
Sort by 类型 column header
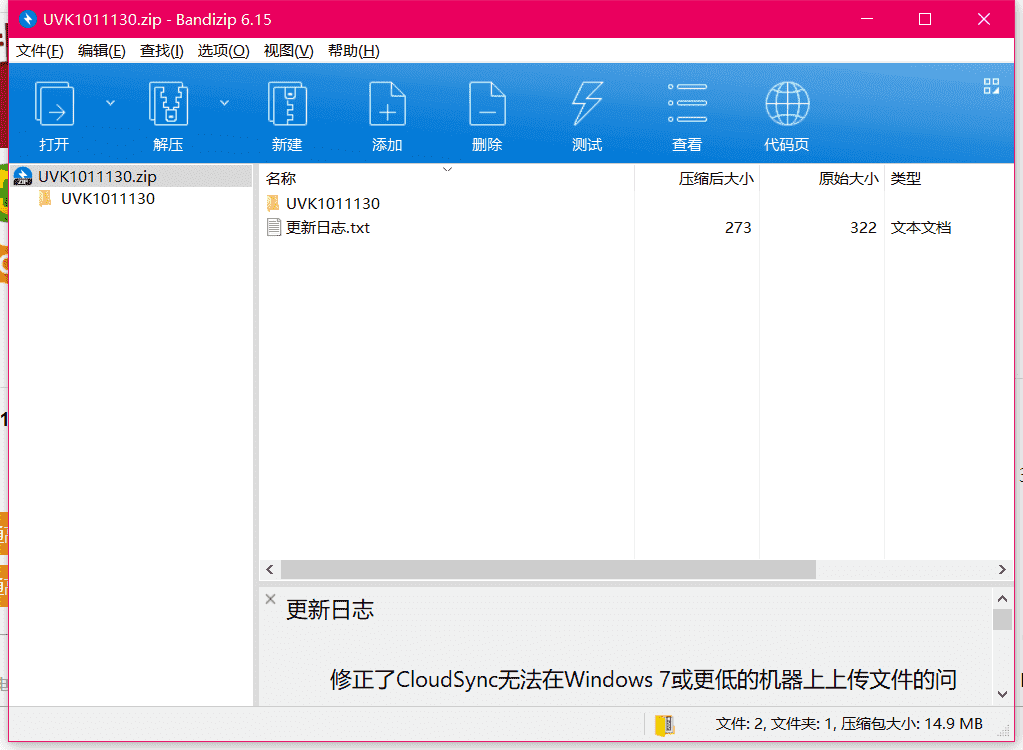(x=906, y=178)
